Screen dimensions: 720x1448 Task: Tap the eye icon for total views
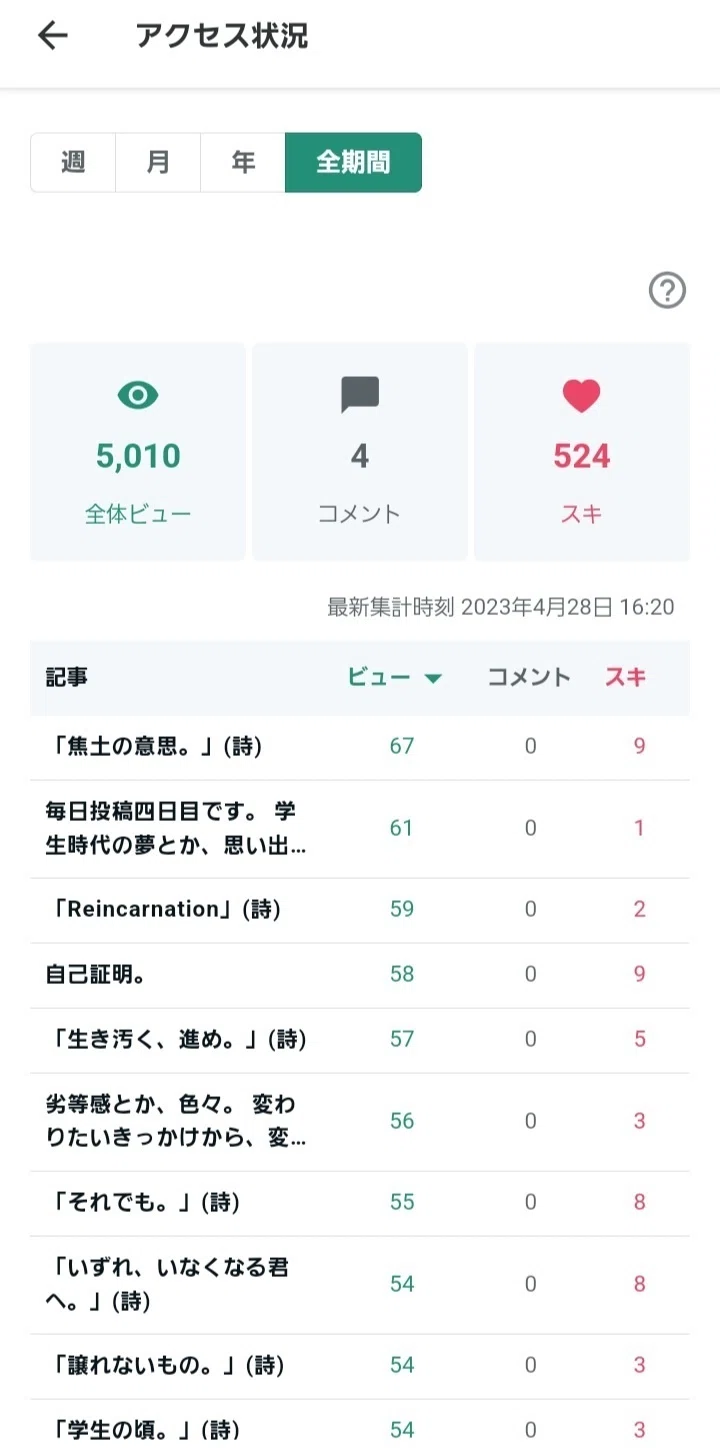(x=138, y=396)
